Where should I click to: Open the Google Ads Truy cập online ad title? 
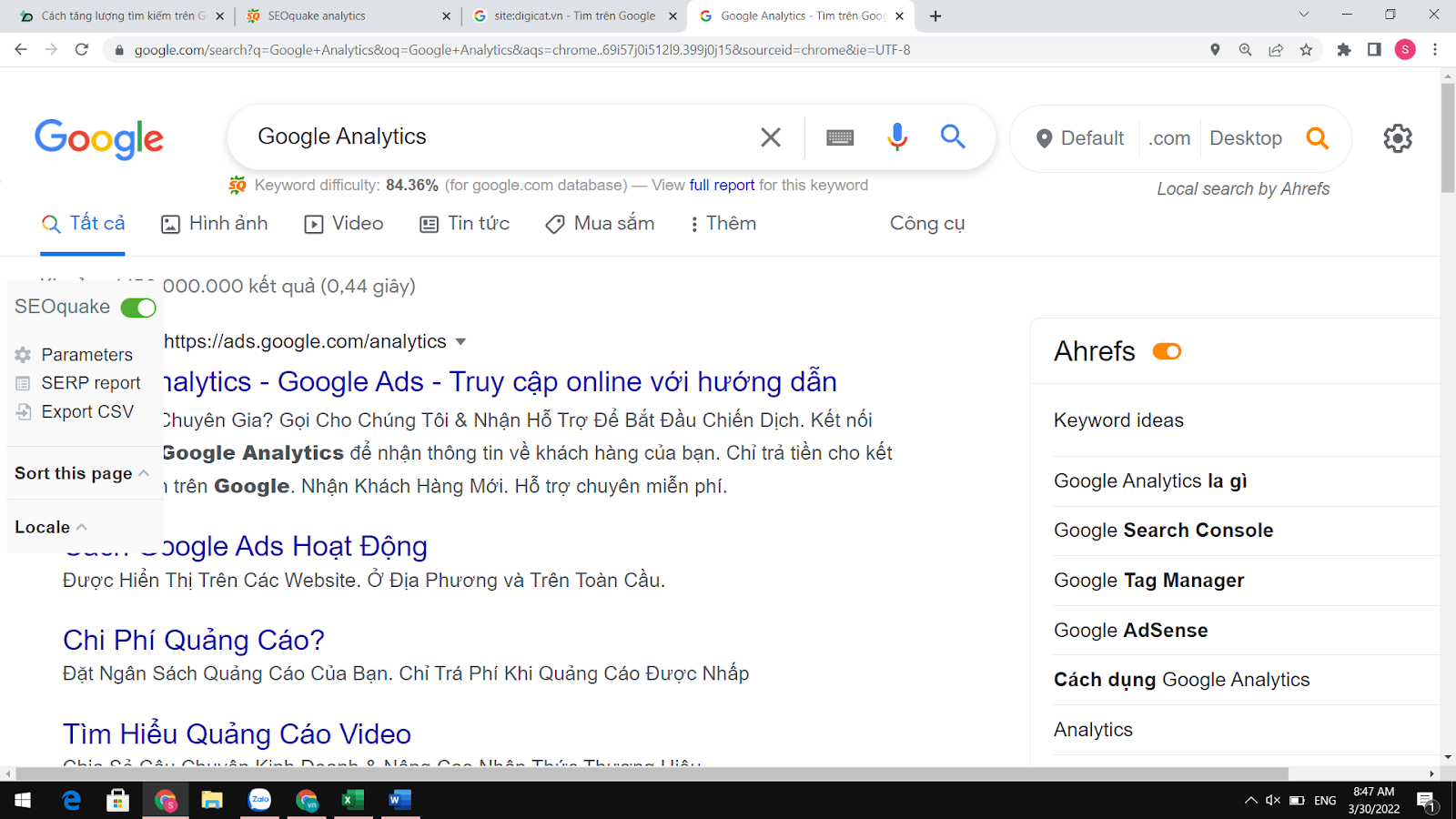(500, 381)
